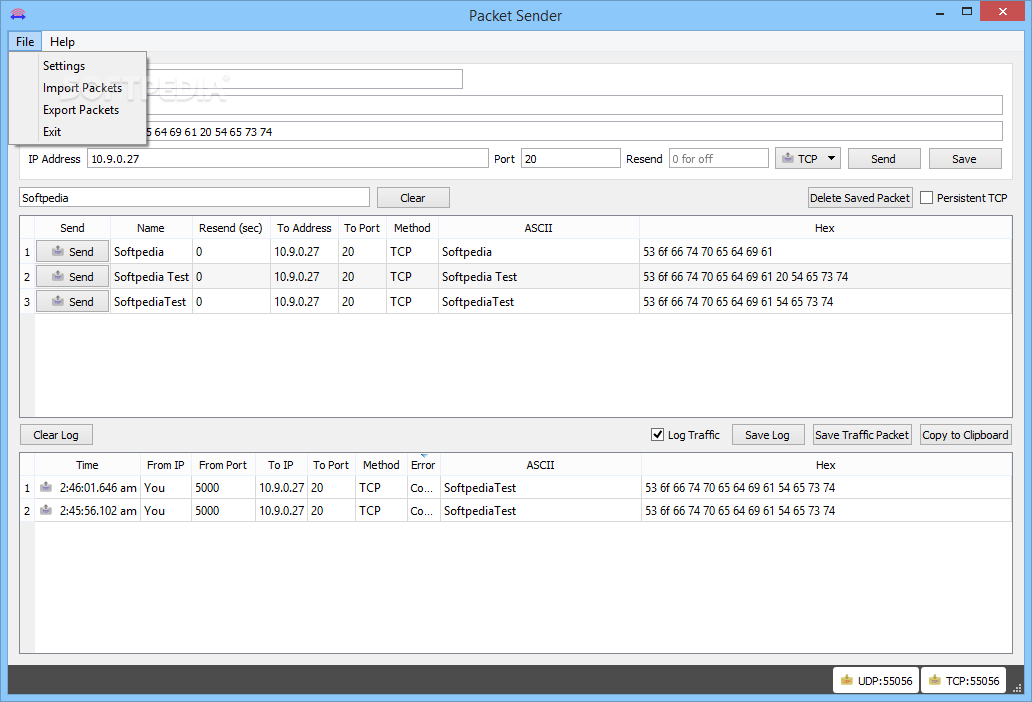Click the Clear search button
Screen dimensions: 1032x702
[413, 197]
